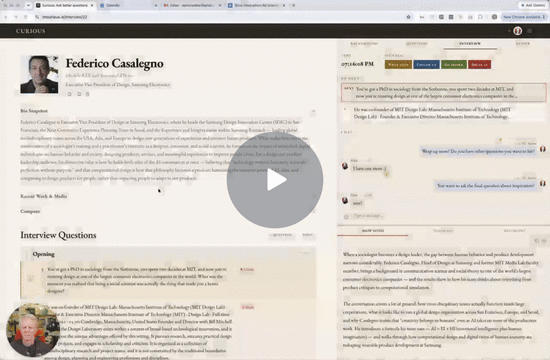Open the emoji picker beside the message field
The width and height of the screenshot is (550, 360).
point(346,216)
